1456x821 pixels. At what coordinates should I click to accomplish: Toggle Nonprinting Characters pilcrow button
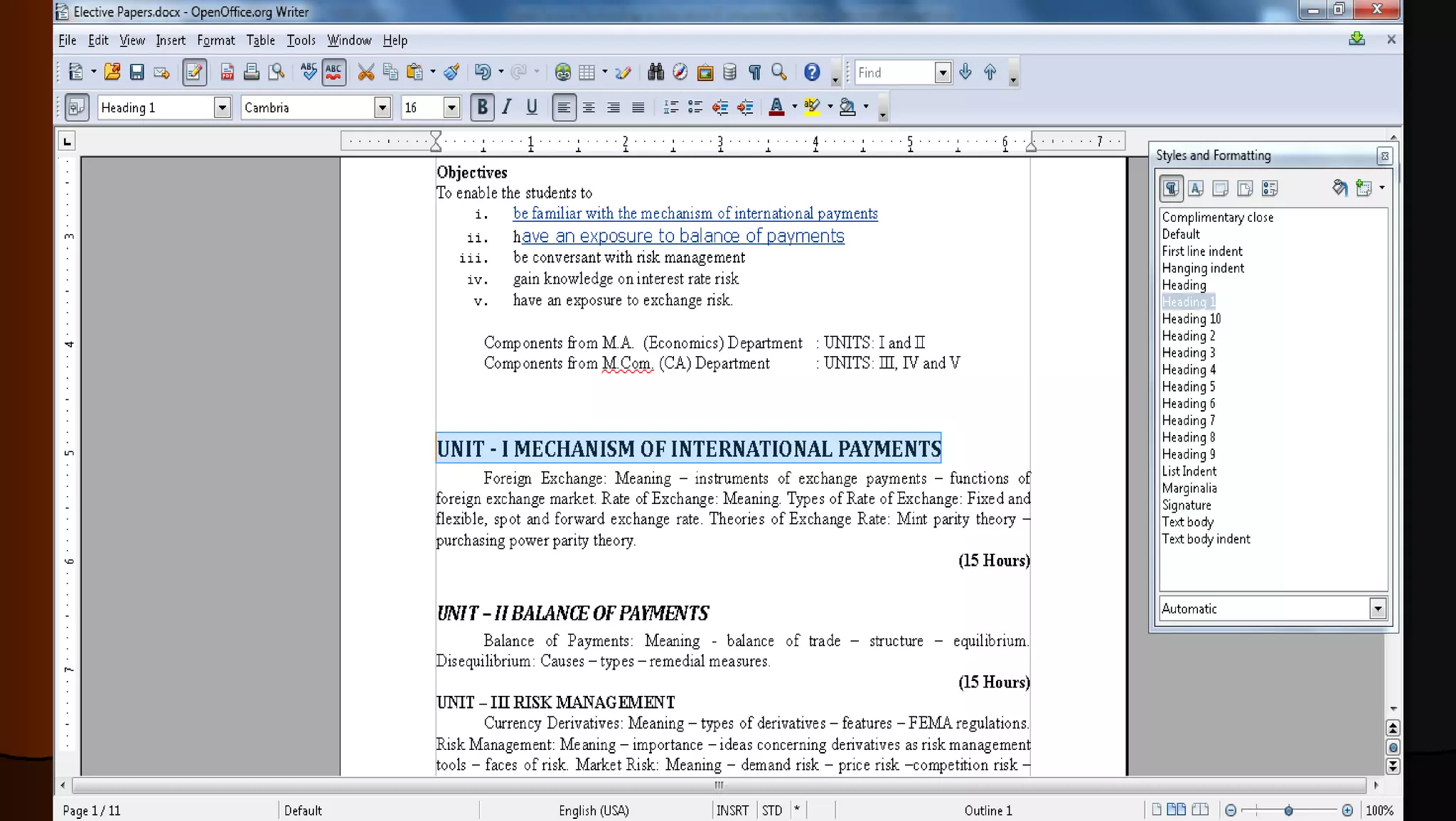point(754,72)
